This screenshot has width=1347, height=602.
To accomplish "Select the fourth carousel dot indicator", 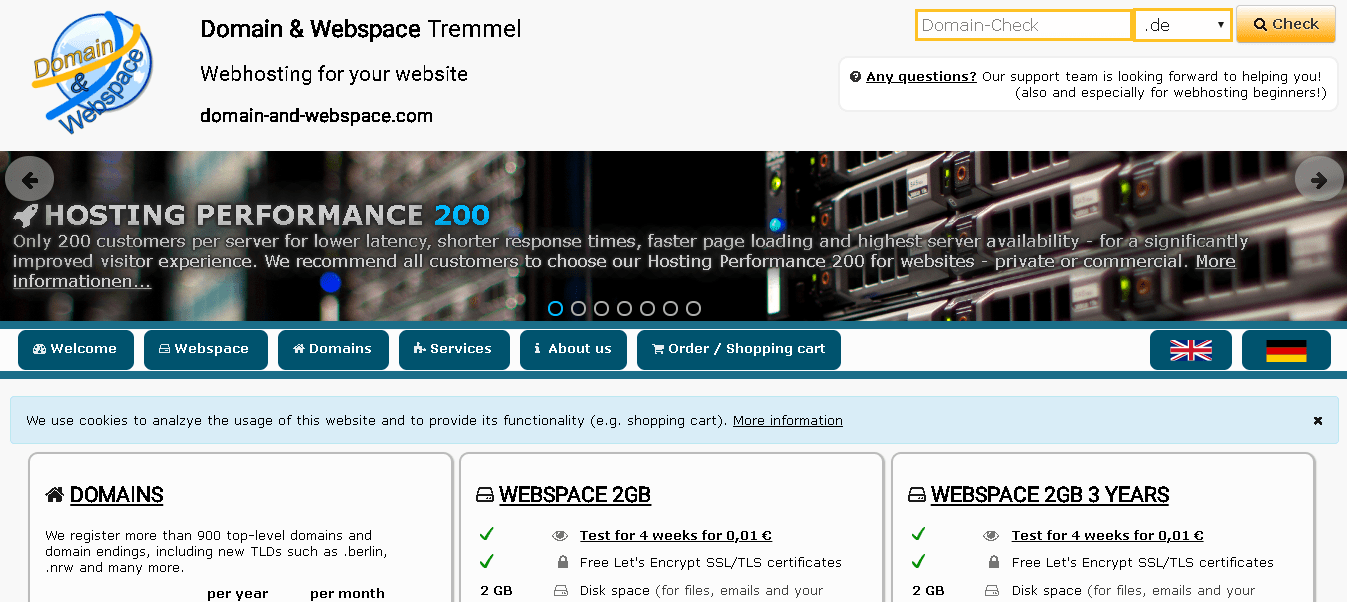I will pyautogui.click(x=624, y=308).
